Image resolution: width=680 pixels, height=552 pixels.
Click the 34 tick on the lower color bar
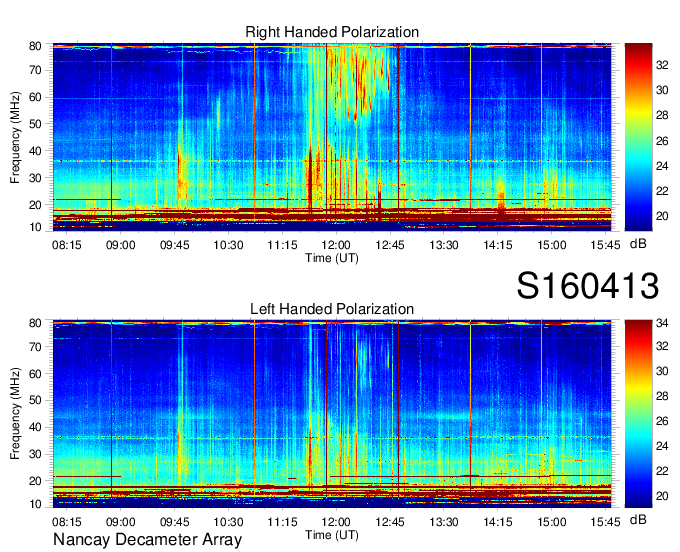(x=662, y=323)
